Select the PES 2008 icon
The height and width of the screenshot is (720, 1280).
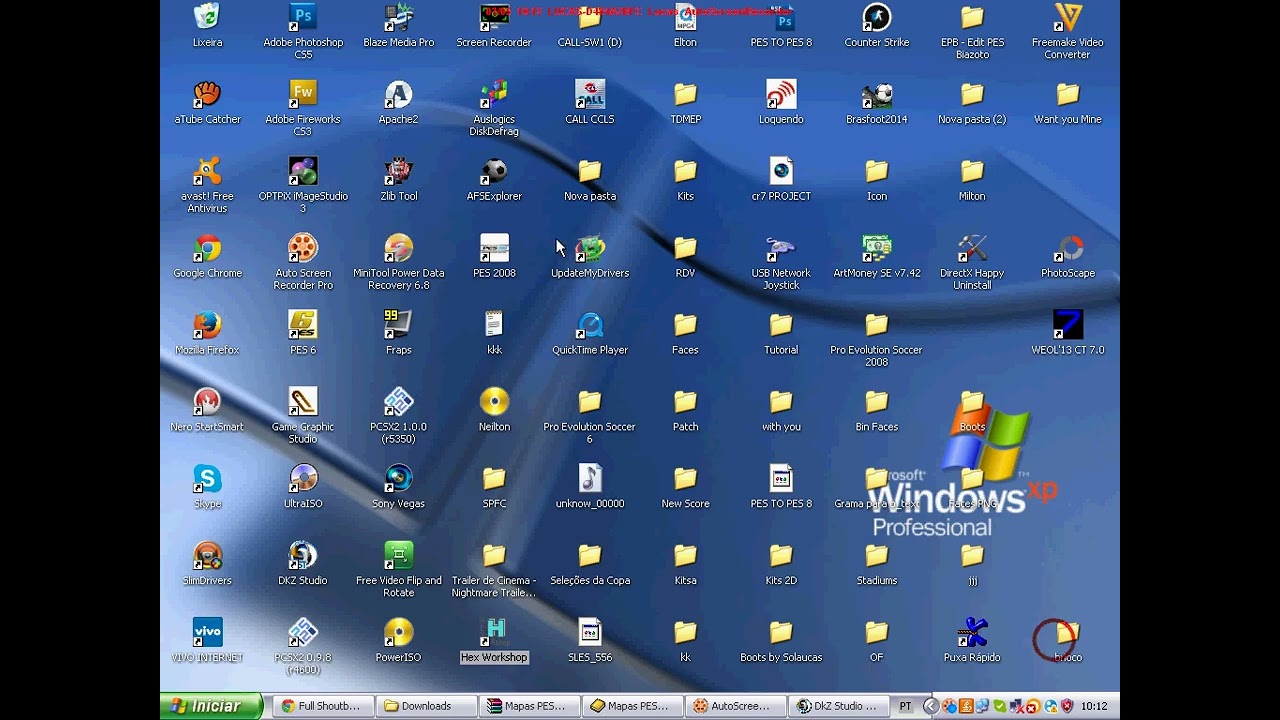pos(494,248)
